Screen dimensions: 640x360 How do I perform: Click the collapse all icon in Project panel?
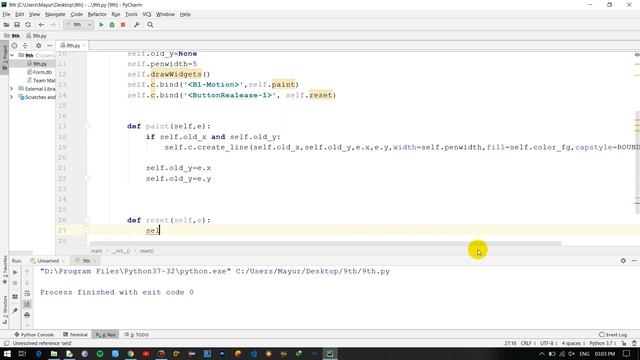click(25, 46)
